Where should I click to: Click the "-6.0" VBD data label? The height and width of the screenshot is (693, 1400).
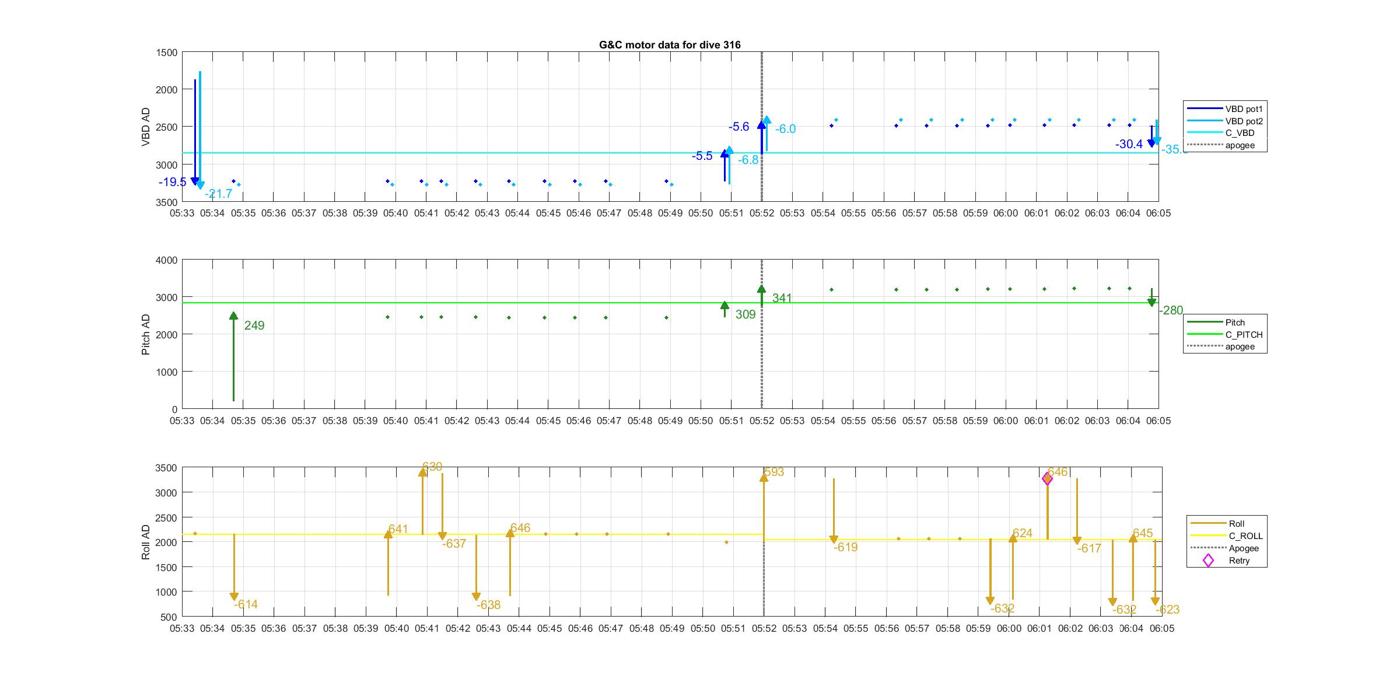pos(786,129)
